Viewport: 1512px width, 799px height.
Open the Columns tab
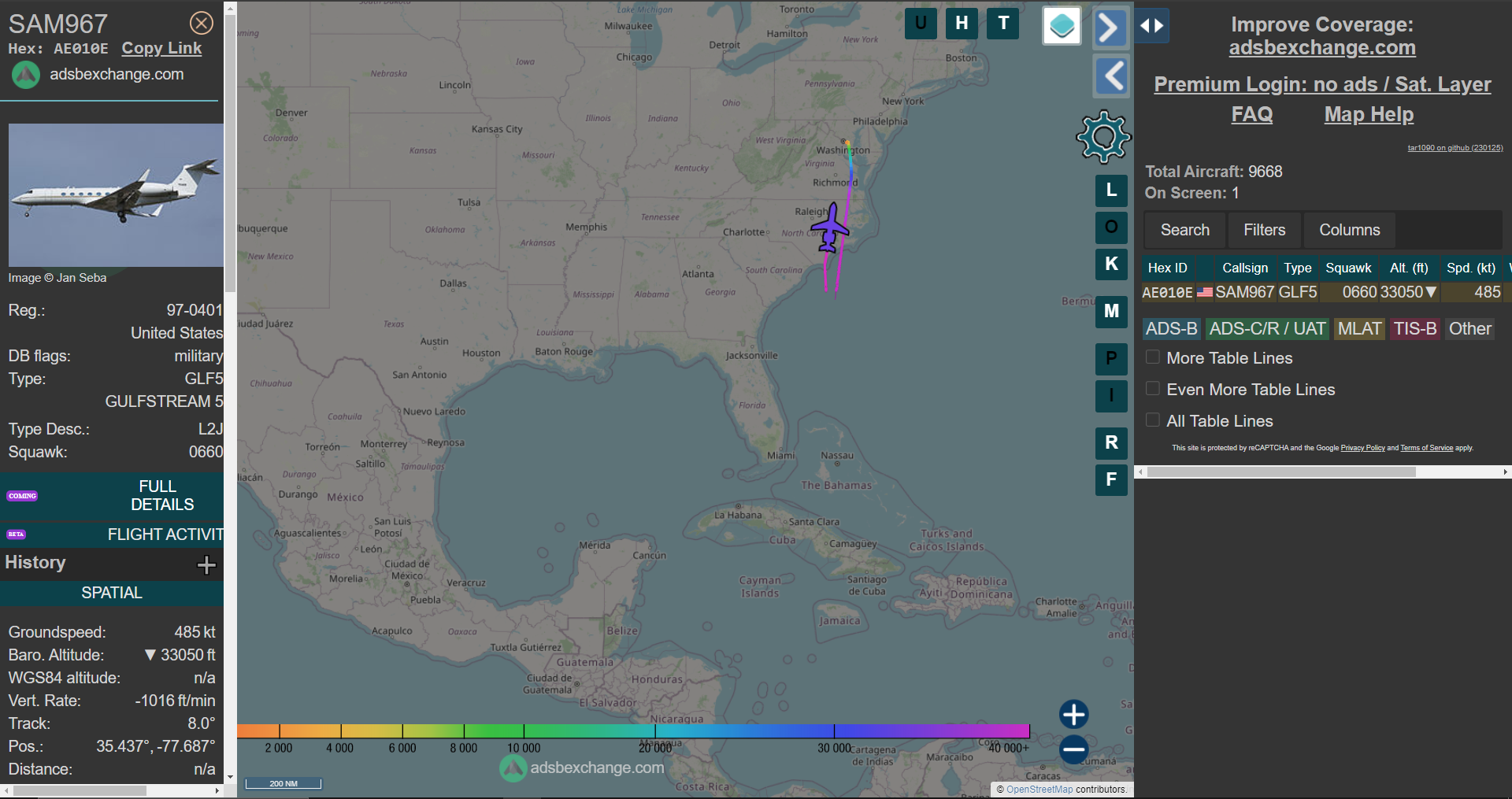1349,230
